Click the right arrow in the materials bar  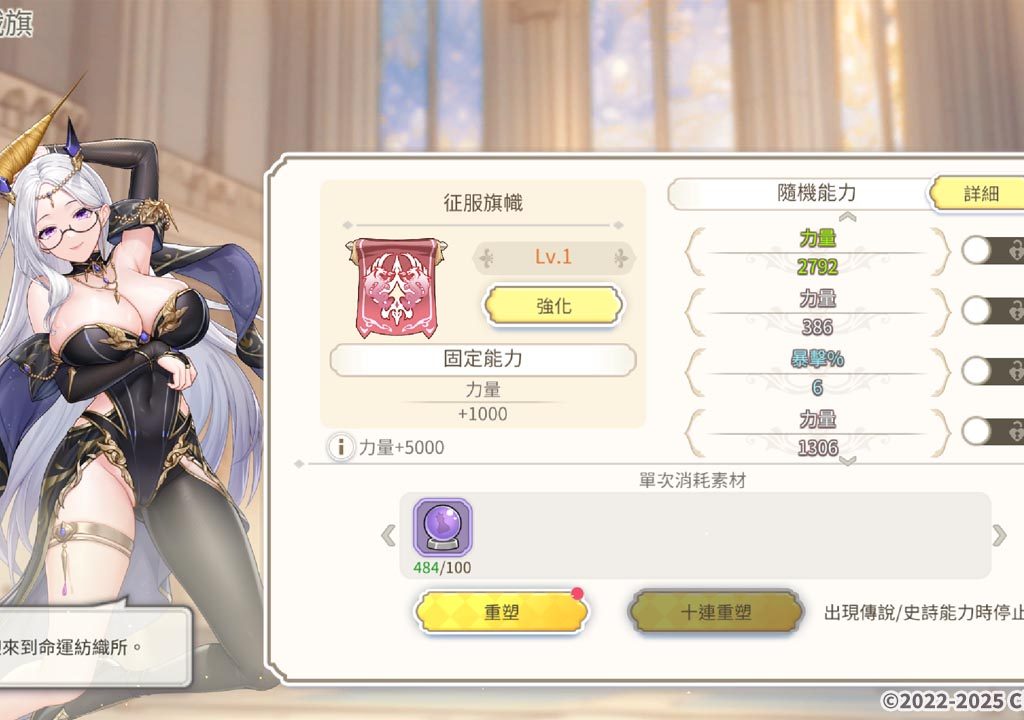pos(999,536)
